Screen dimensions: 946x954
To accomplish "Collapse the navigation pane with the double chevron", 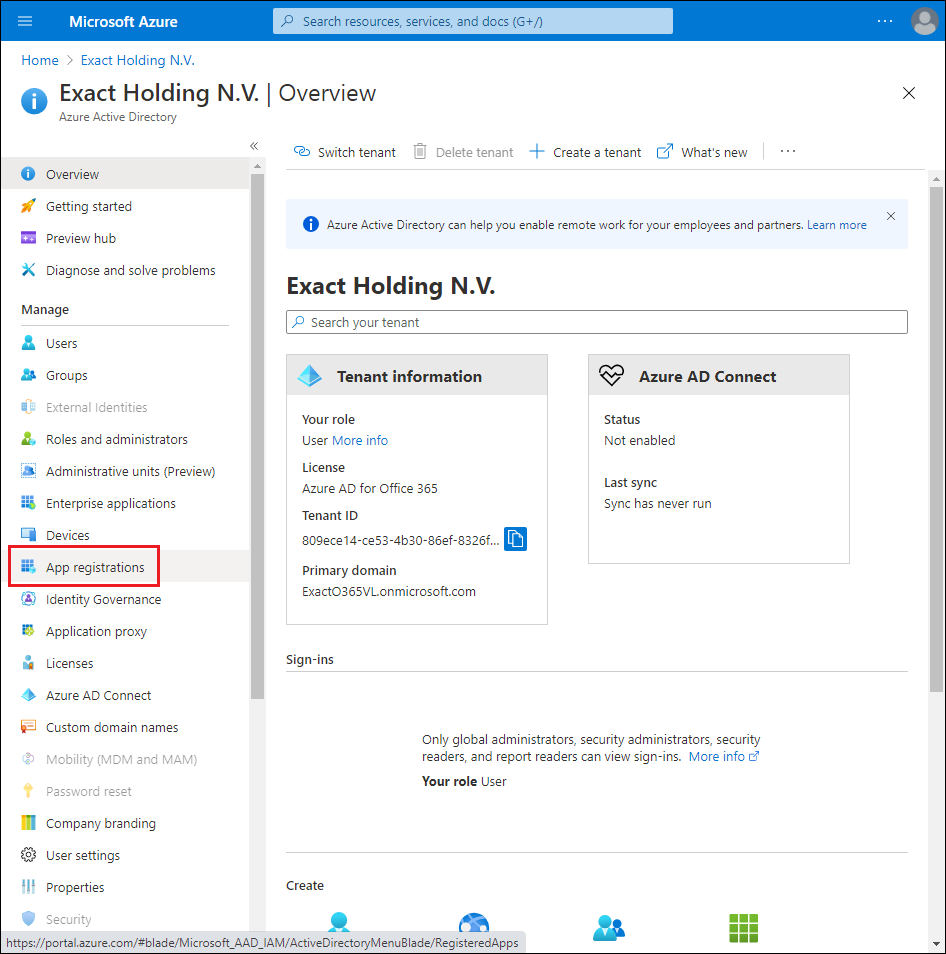I will click(x=254, y=145).
